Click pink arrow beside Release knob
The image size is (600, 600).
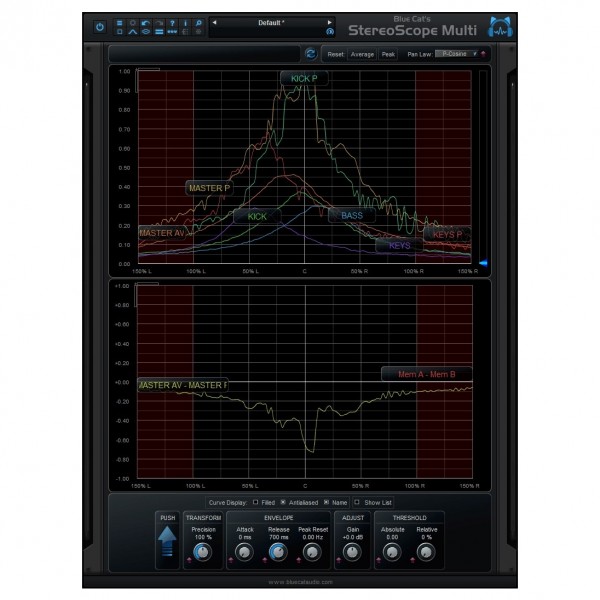point(264,560)
